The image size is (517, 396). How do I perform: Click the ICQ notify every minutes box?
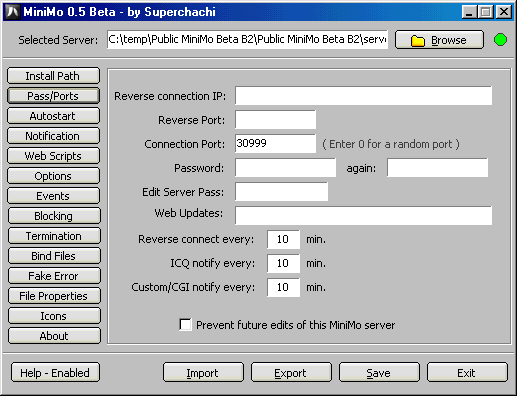coord(283,263)
